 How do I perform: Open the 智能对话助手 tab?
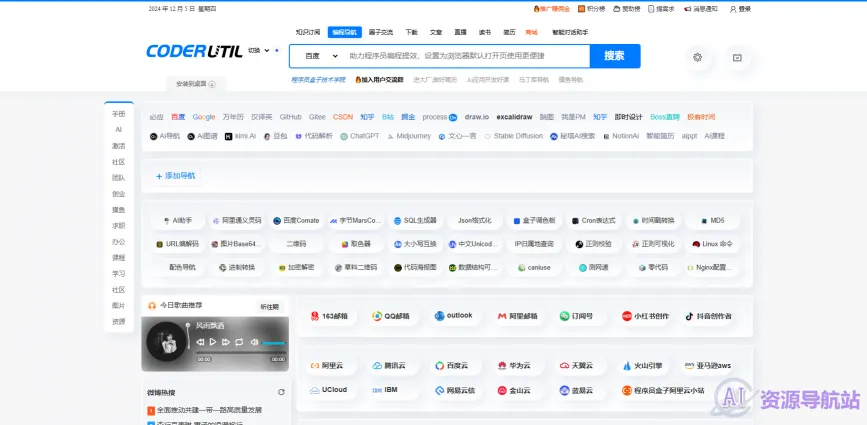click(x=570, y=32)
